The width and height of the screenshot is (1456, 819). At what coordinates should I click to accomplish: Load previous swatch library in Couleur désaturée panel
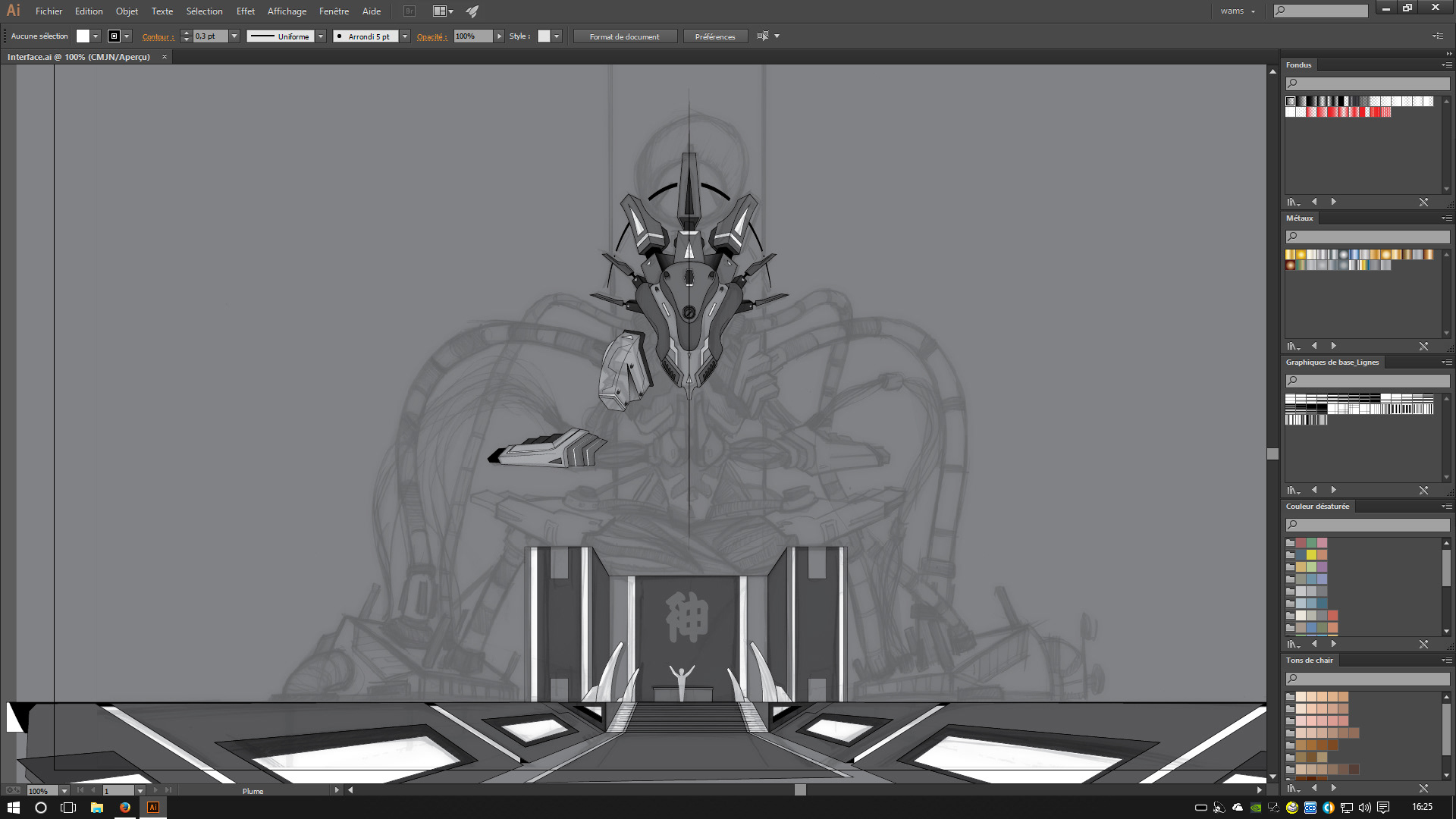point(1314,644)
